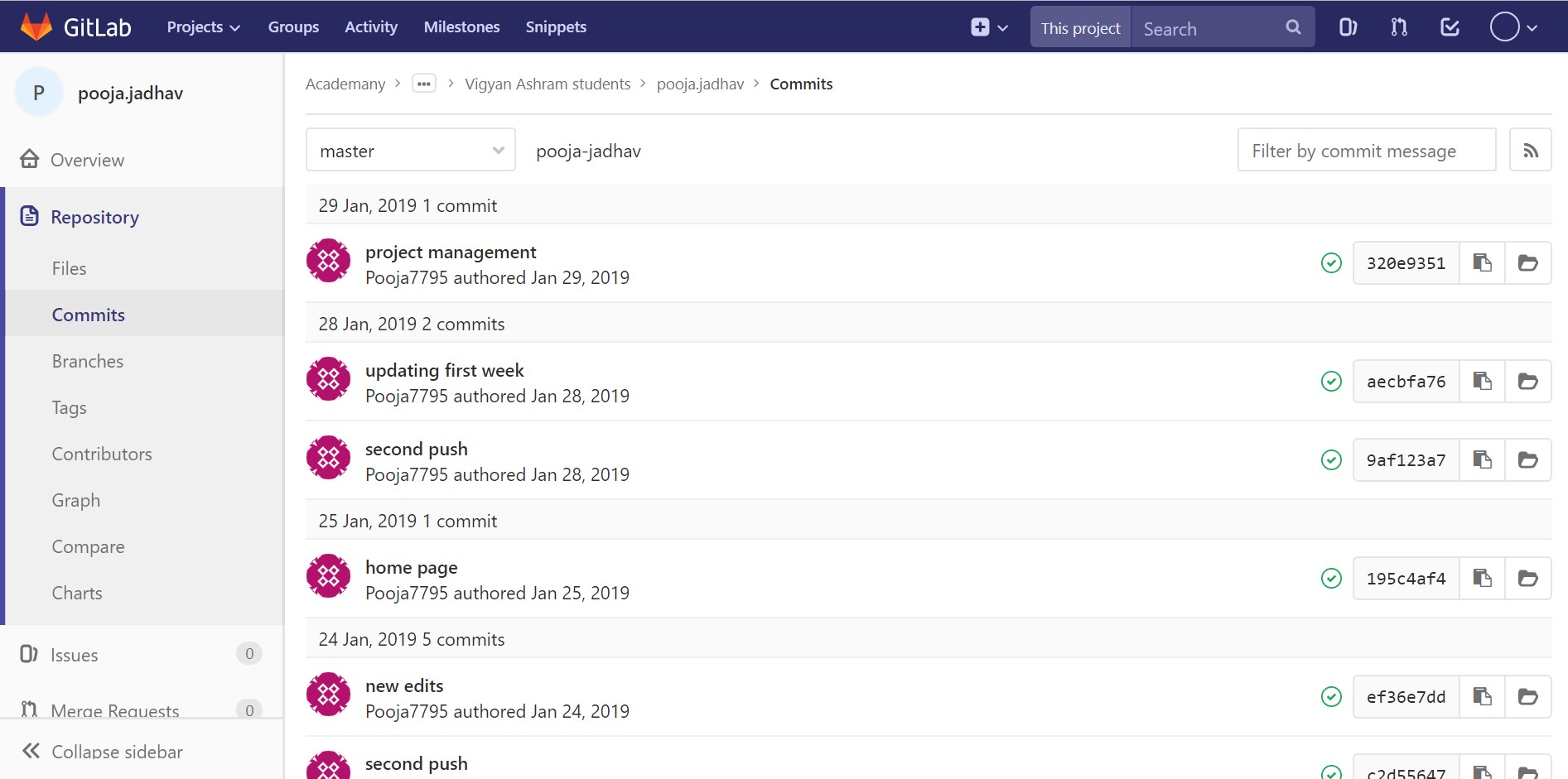
Task: Copy commit SHA 320e9351 to clipboard
Action: click(x=1482, y=263)
